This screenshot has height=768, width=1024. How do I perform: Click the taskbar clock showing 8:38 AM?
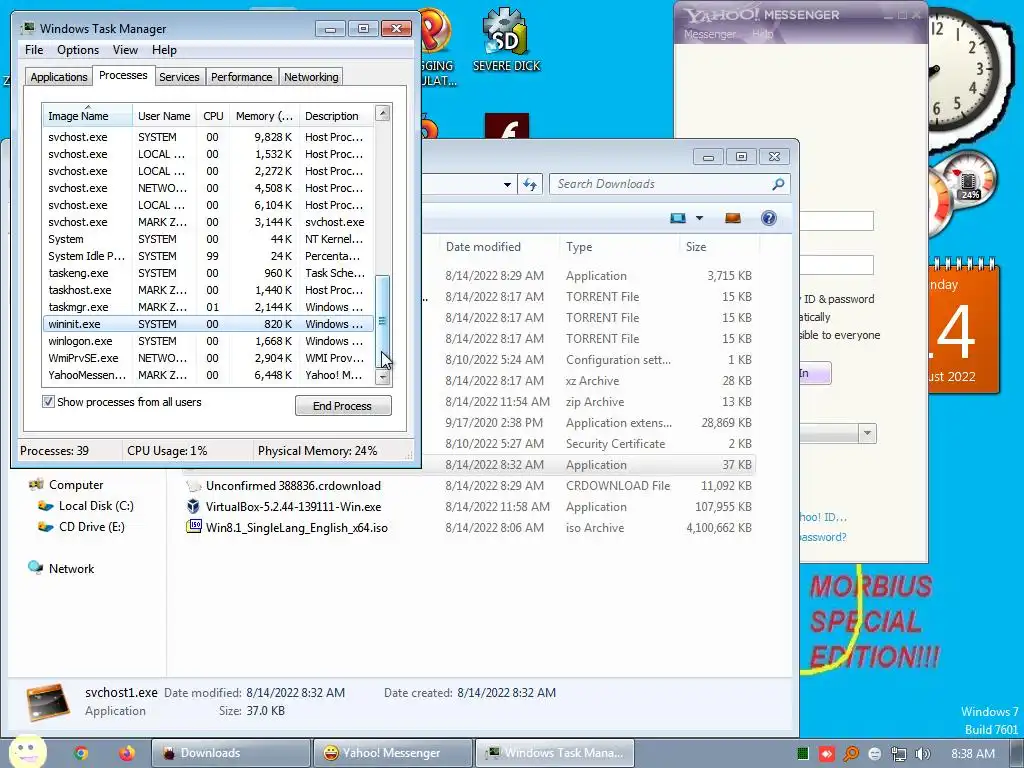(973, 754)
